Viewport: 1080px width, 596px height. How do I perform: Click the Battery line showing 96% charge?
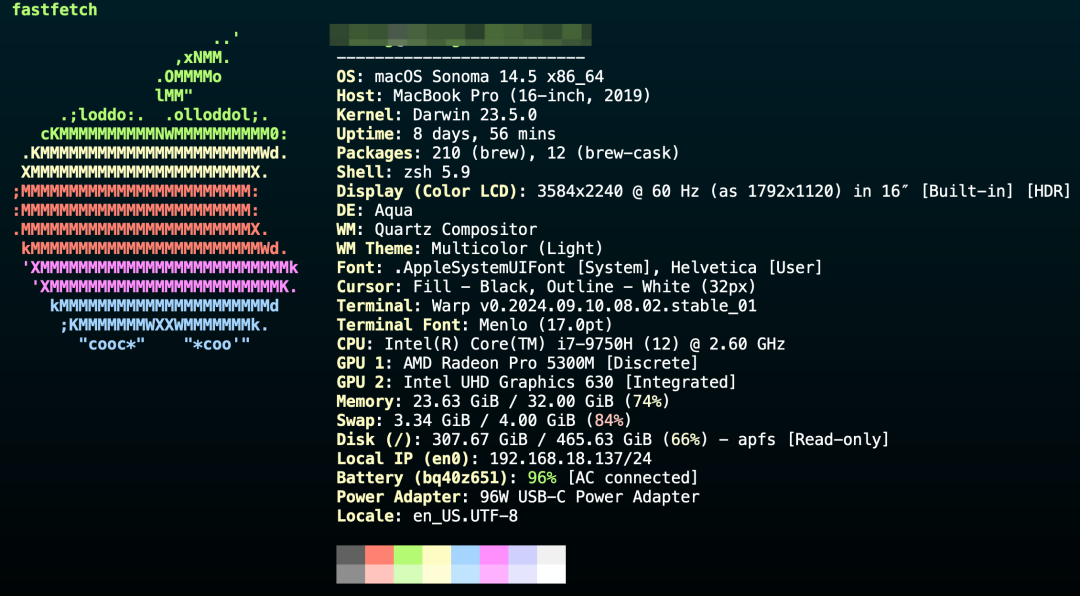[517, 478]
